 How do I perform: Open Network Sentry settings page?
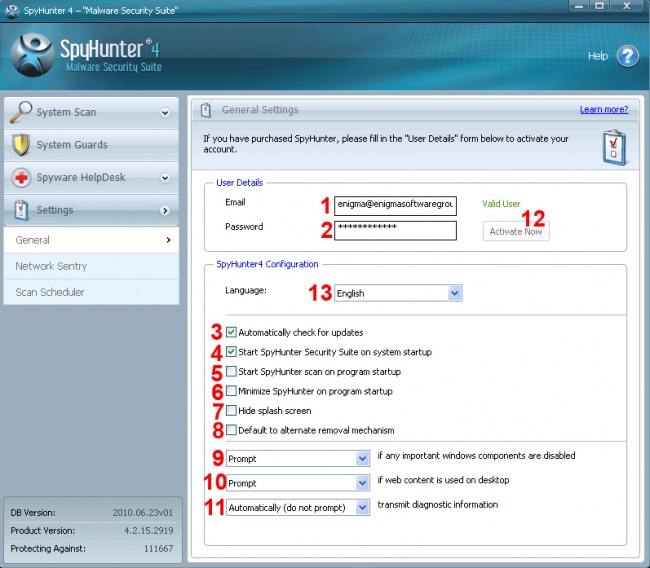pos(51,266)
